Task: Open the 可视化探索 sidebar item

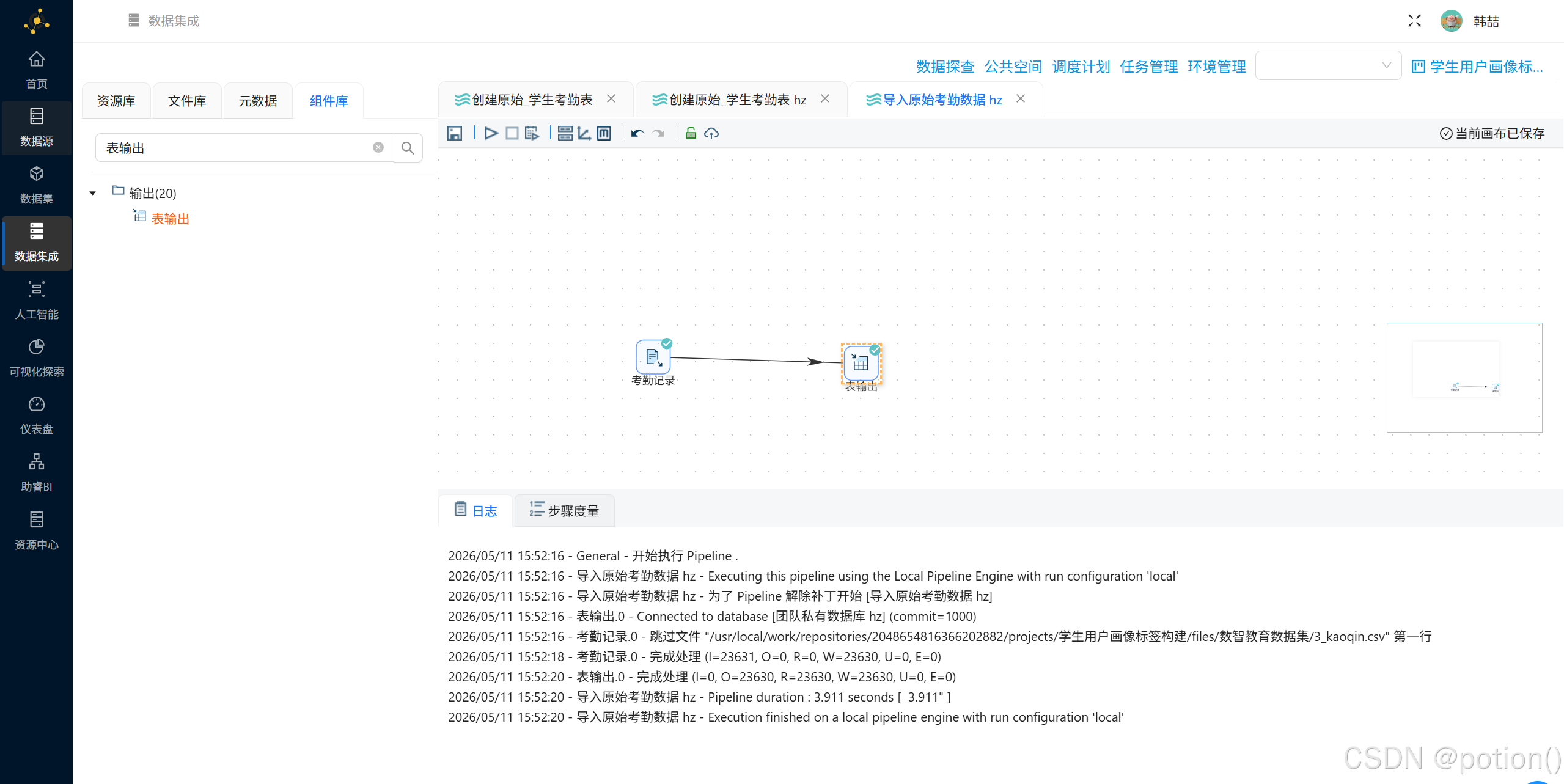Action: pyautogui.click(x=37, y=358)
